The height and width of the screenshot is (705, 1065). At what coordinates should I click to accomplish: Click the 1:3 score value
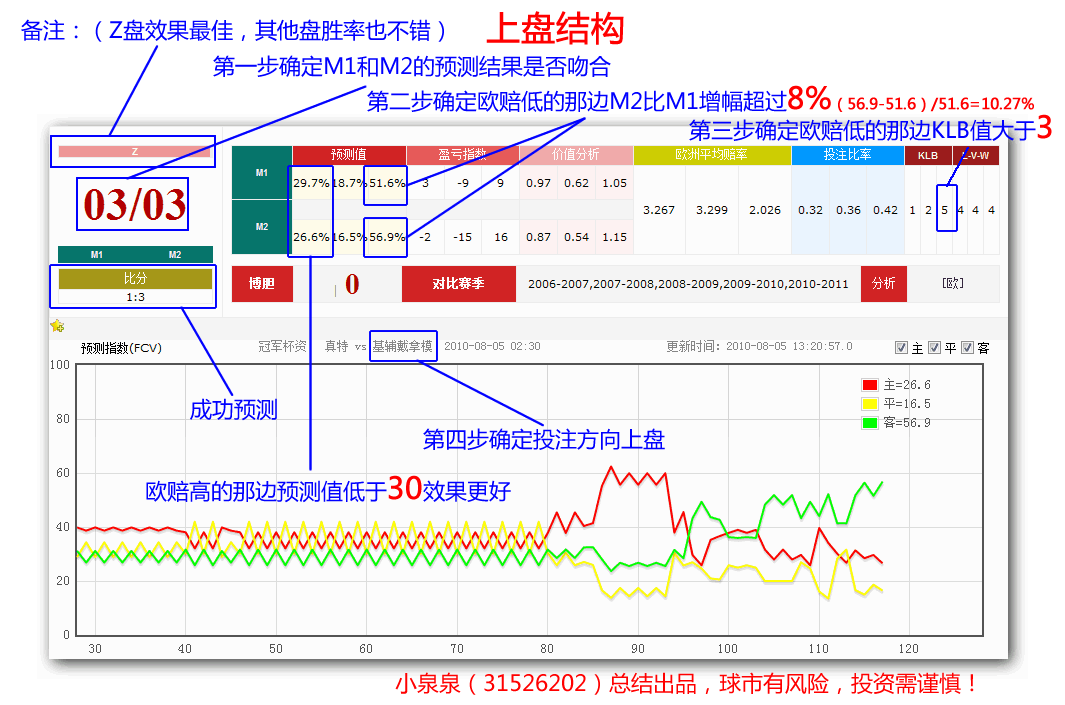click(135, 297)
